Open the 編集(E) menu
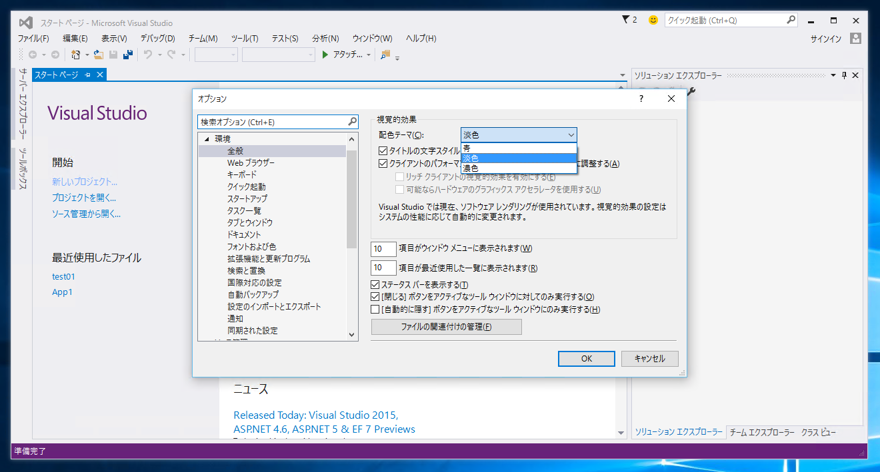 pyautogui.click(x=75, y=38)
